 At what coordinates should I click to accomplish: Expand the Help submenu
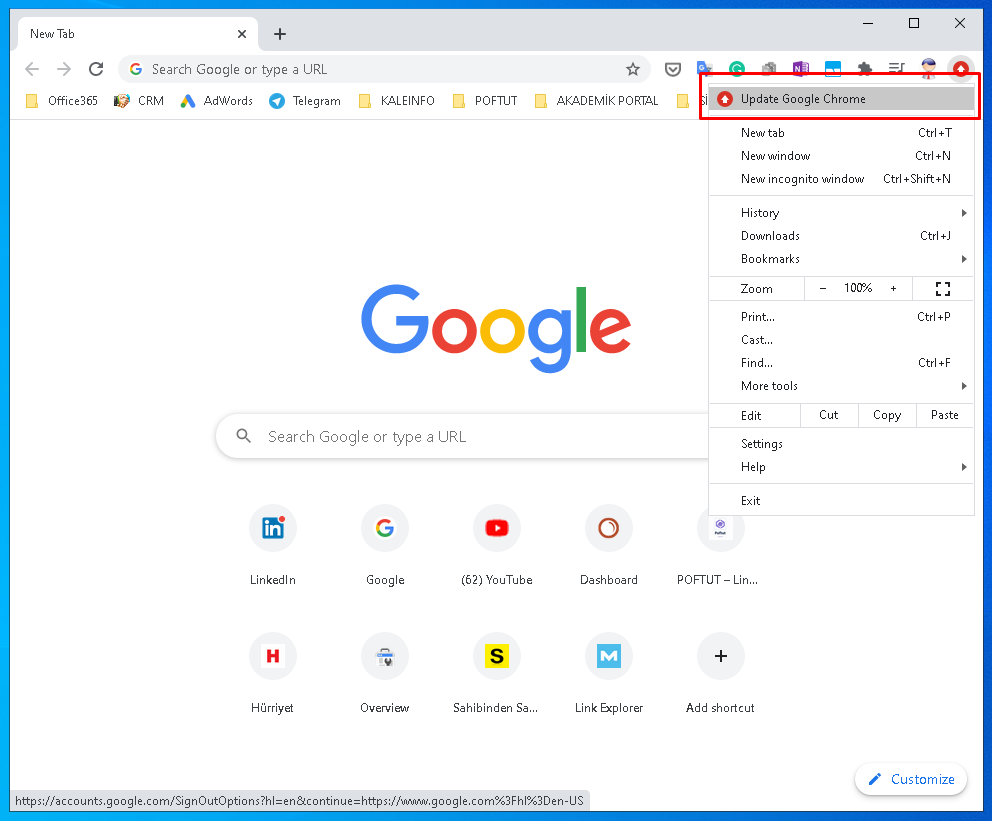(841, 467)
